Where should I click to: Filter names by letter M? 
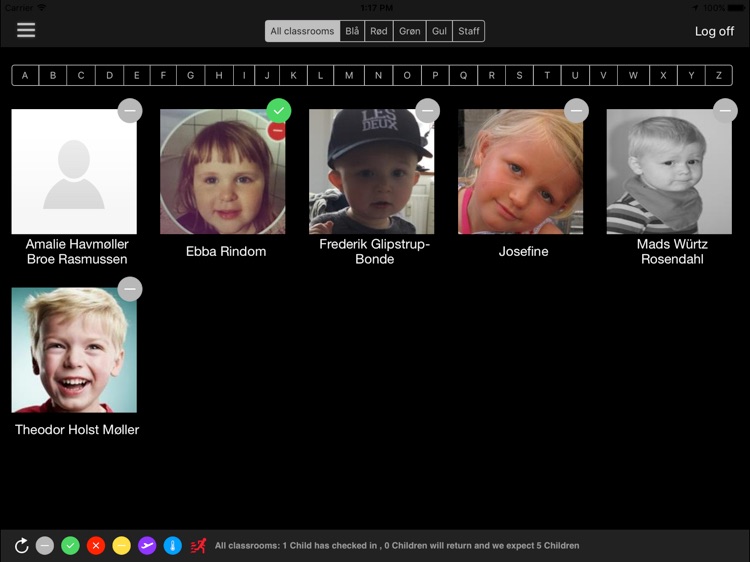[x=349, y=76]
